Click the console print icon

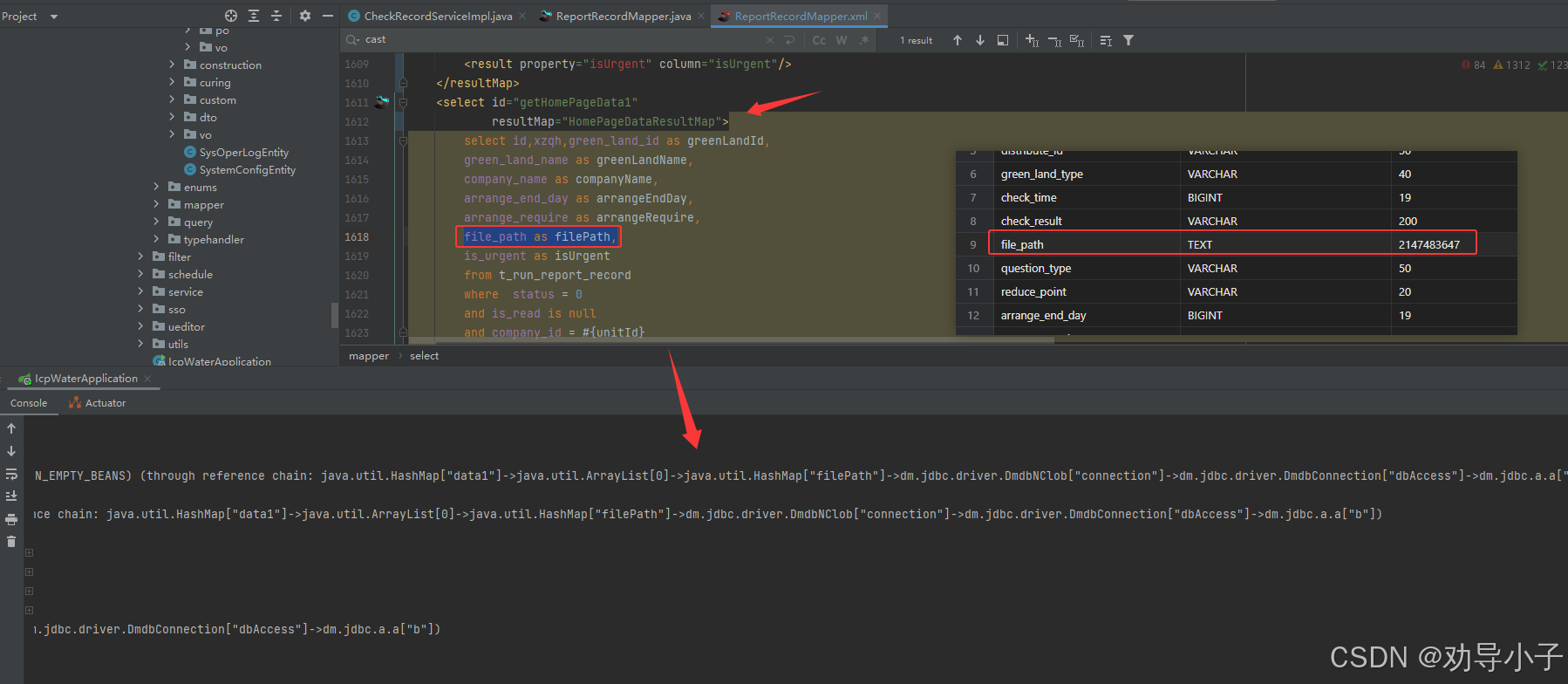pyautogui.click(x=11, y=519)
